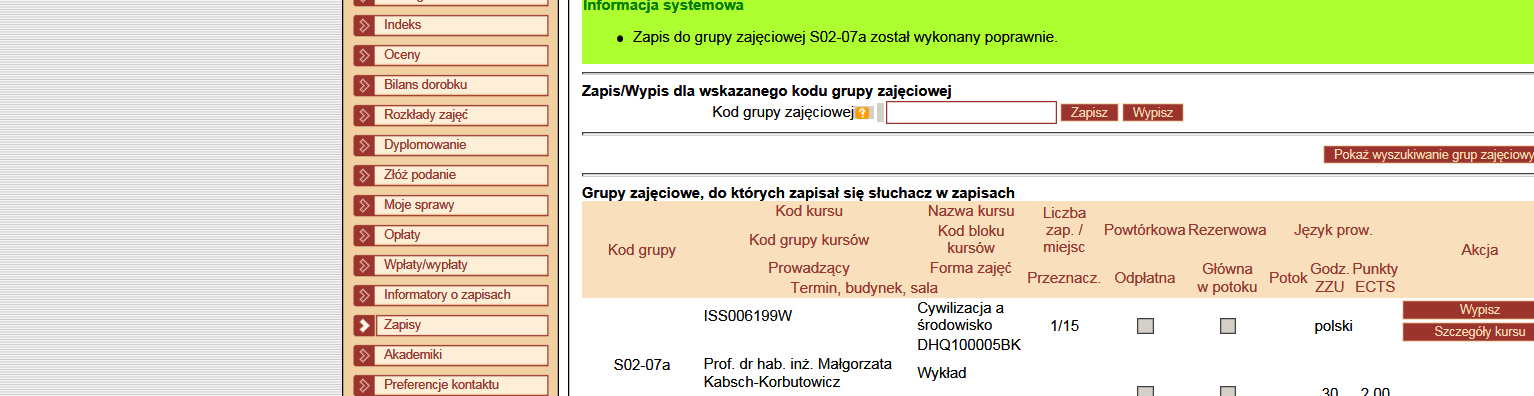Click the Akcja column header
1534x396 pixels.
pyautogui.click(x=1479, y=250)
